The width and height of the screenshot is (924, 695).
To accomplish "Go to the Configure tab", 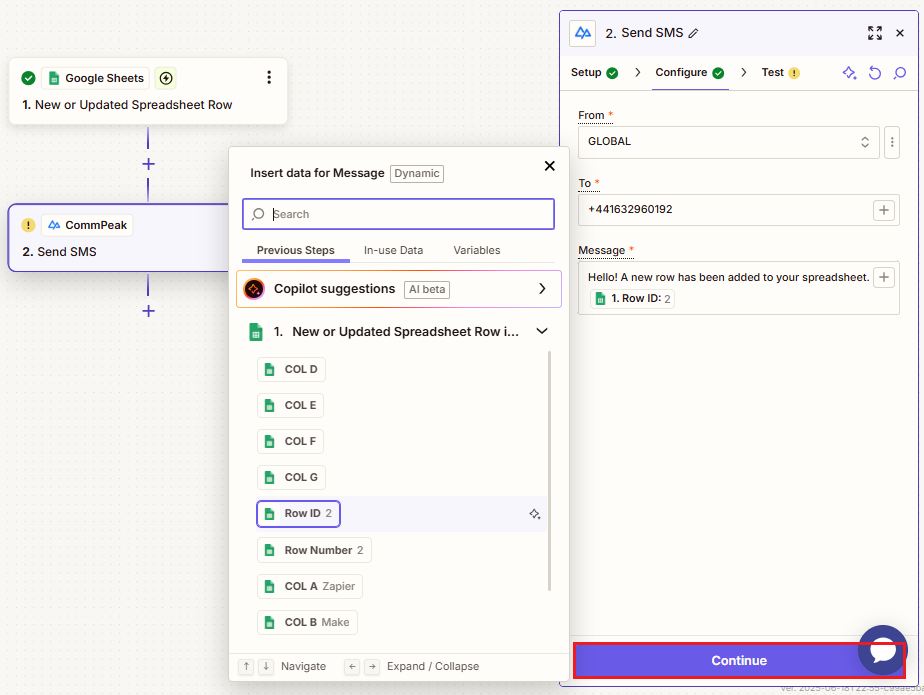I will point(689,73).
